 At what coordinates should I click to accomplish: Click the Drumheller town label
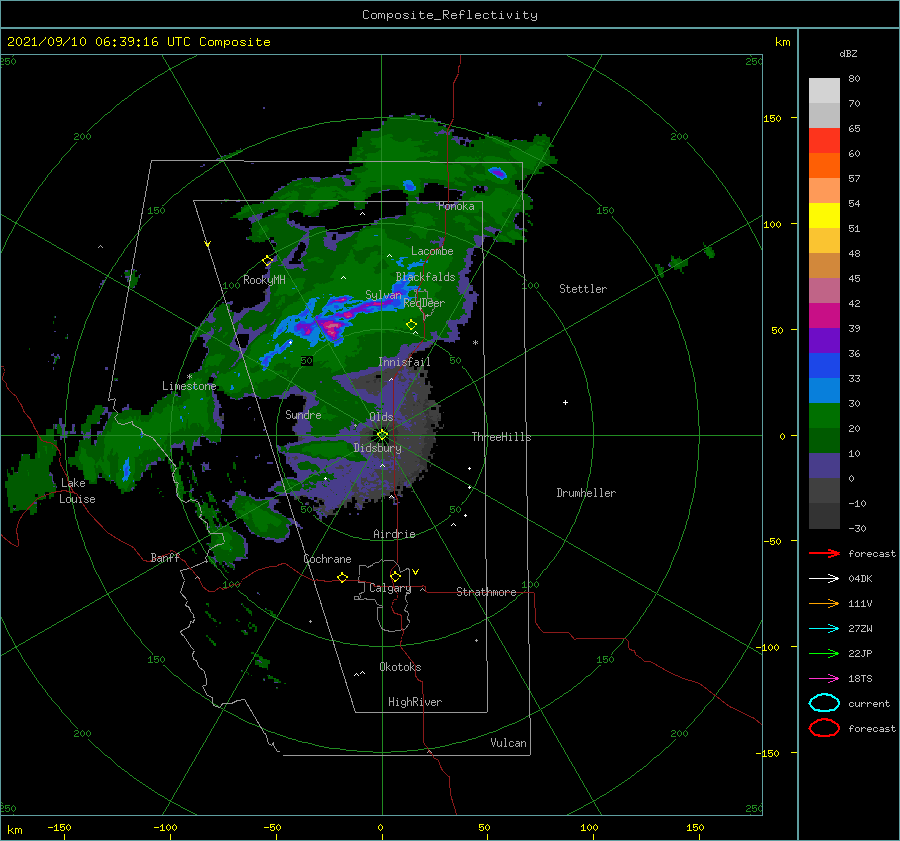(586, 493)
